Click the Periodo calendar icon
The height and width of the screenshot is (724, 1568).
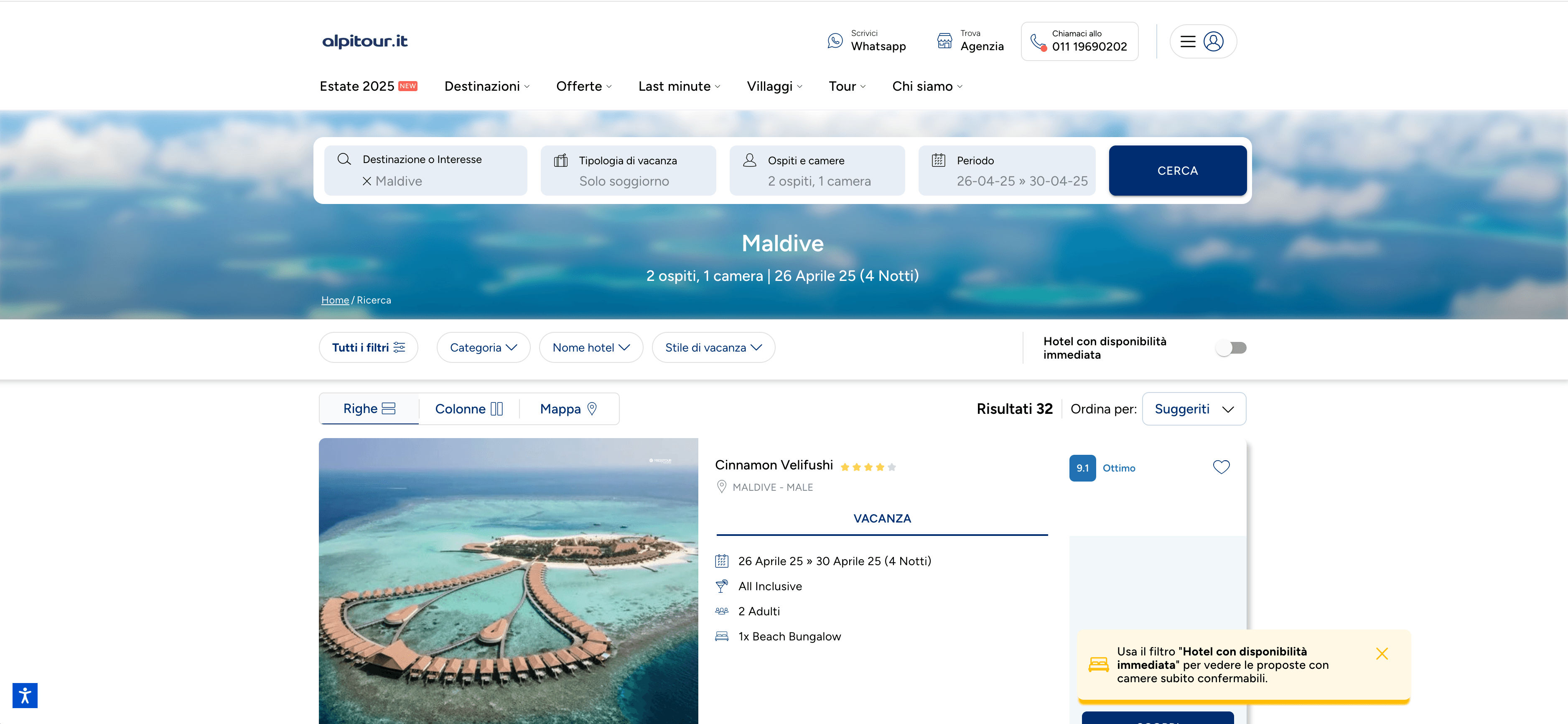(939, 160)
